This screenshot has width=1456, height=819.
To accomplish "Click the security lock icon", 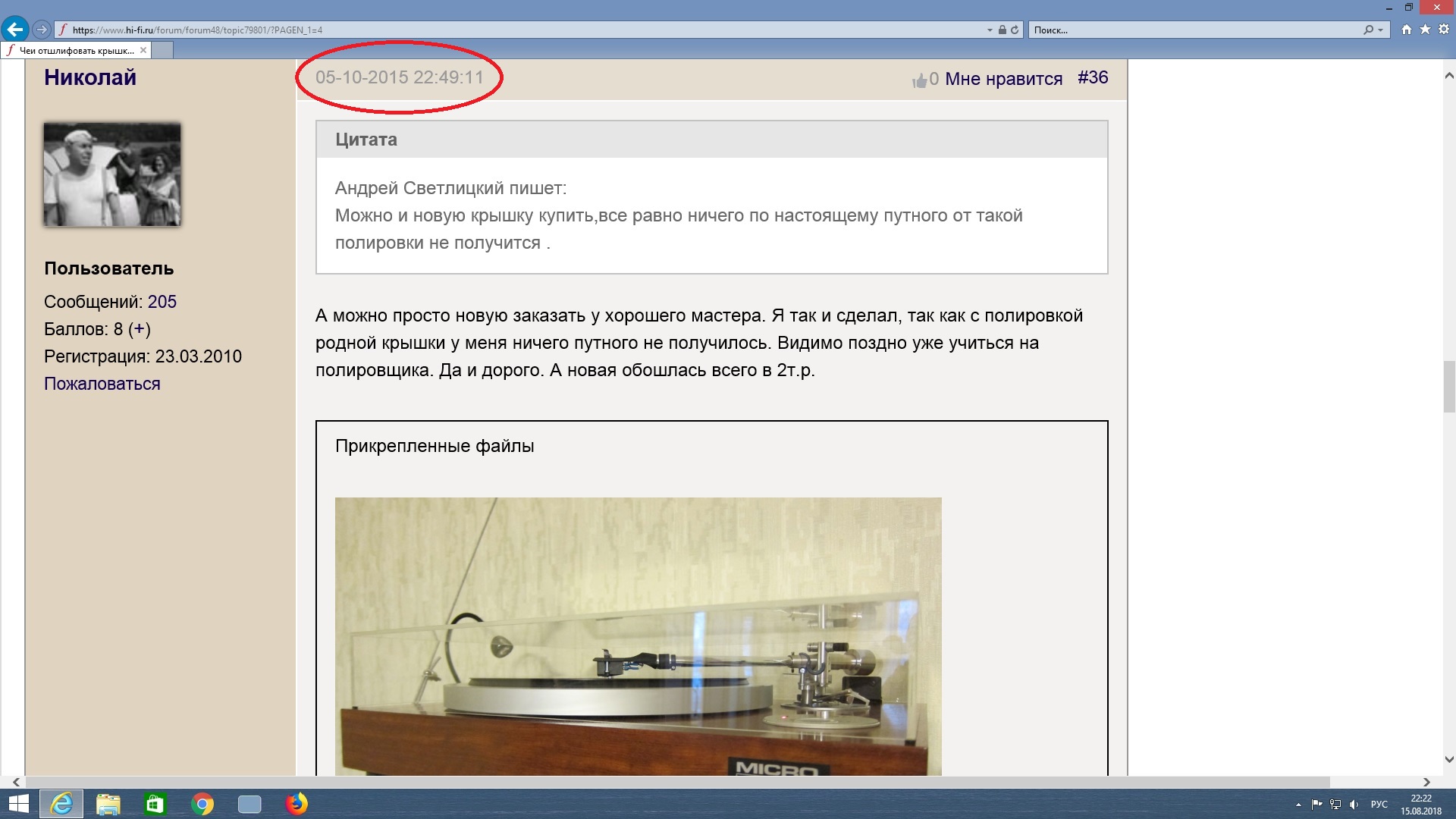I will (x=1003, y=30).
